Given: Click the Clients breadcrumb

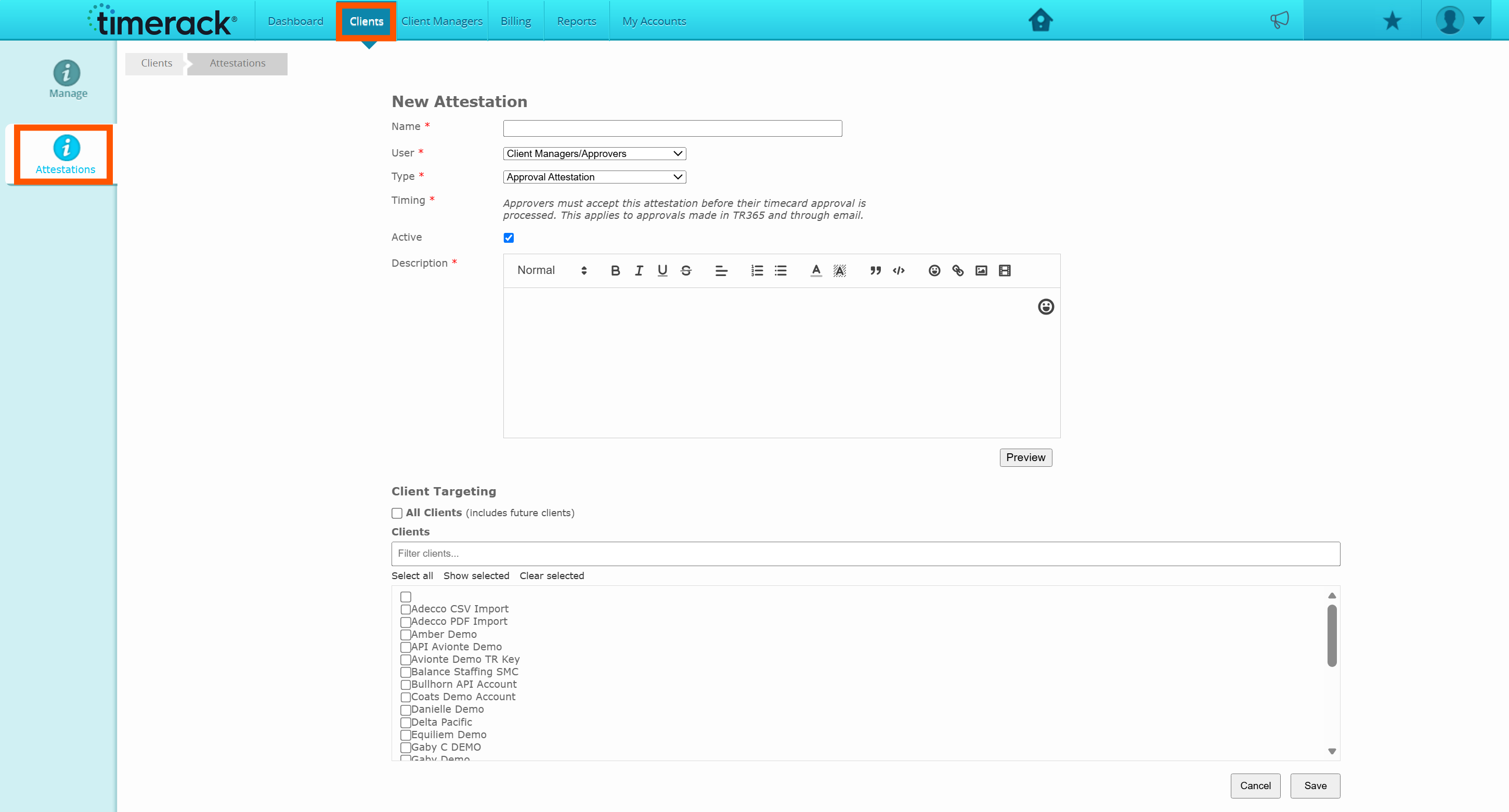Looking at the screenshot, I should (x=157, y=63).
